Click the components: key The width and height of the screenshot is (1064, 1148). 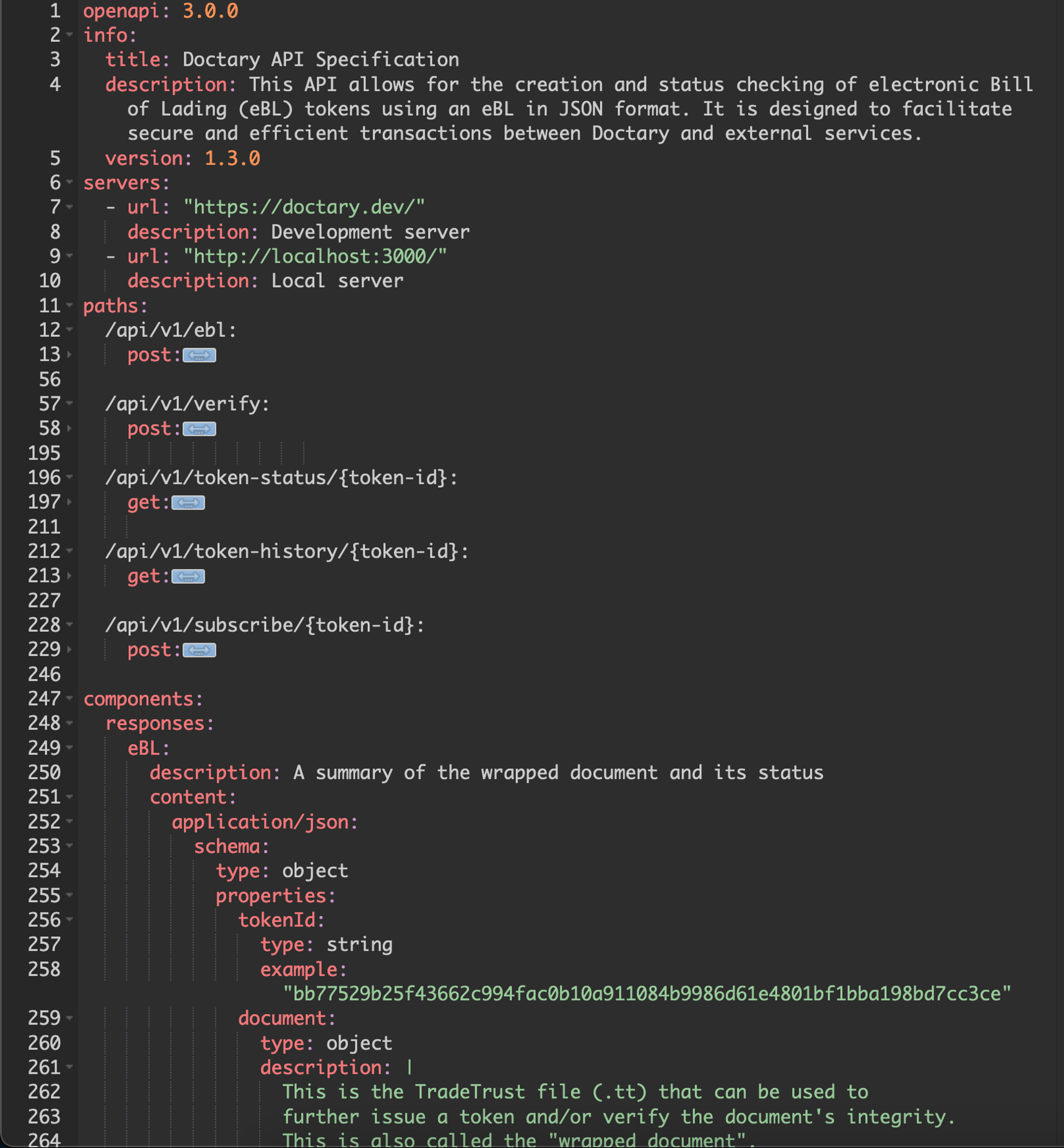click(x=143, y=699)
